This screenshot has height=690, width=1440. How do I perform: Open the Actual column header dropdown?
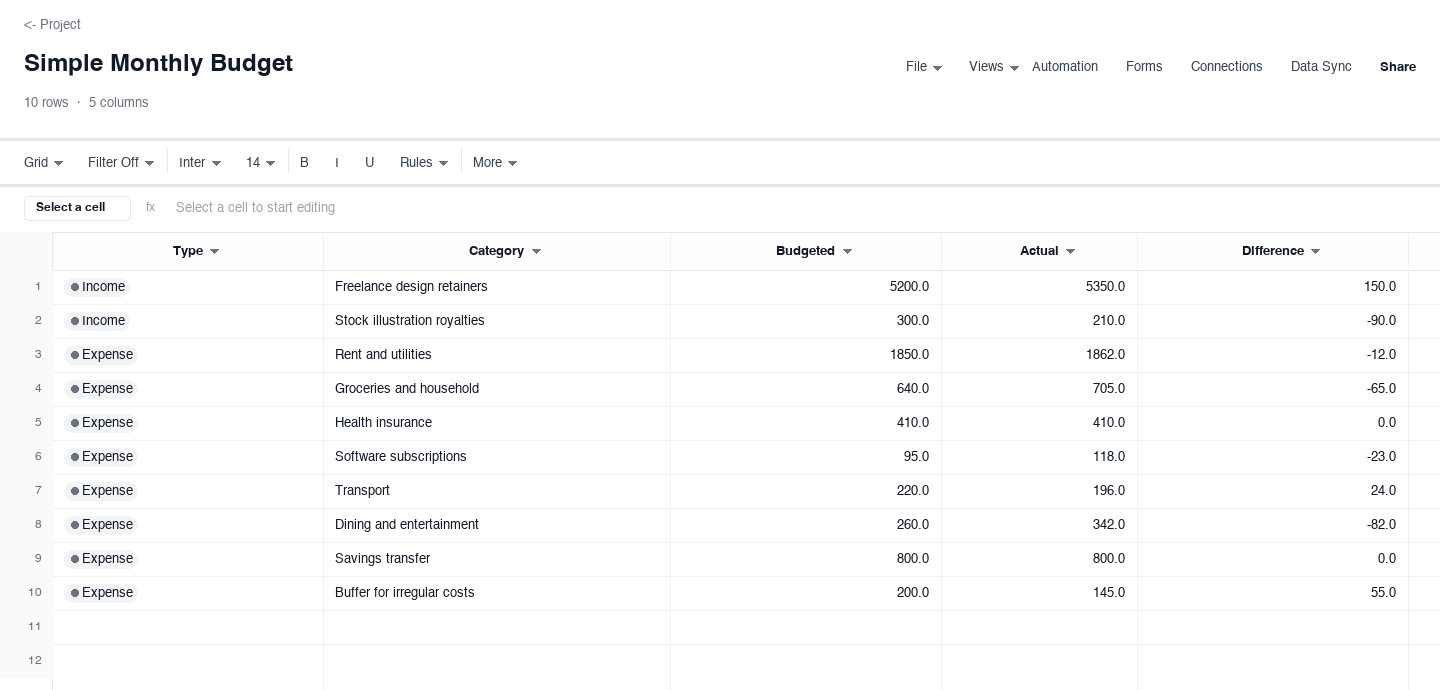(1070, 252)
